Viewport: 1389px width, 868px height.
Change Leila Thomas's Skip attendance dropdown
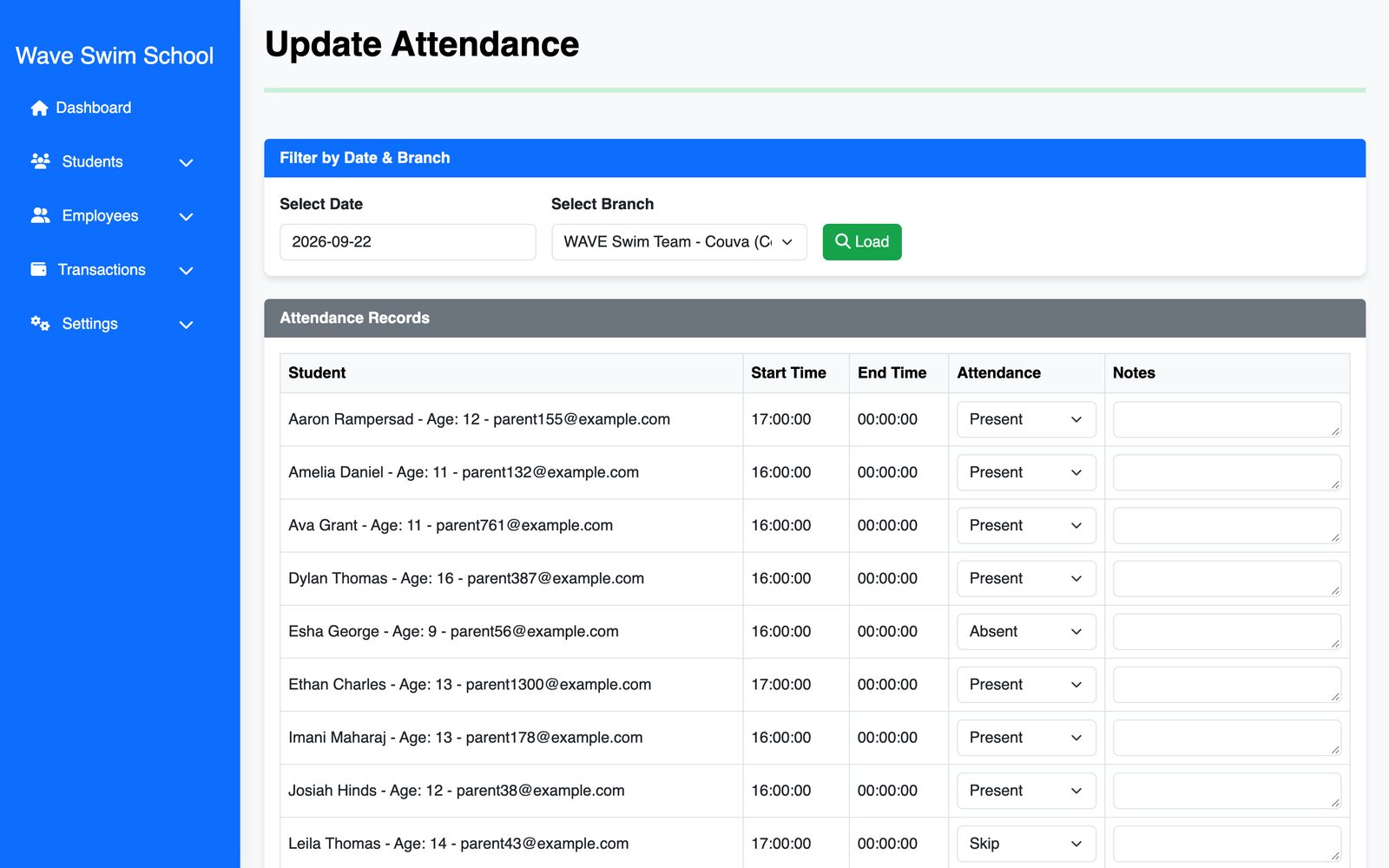coord(1026,843)
